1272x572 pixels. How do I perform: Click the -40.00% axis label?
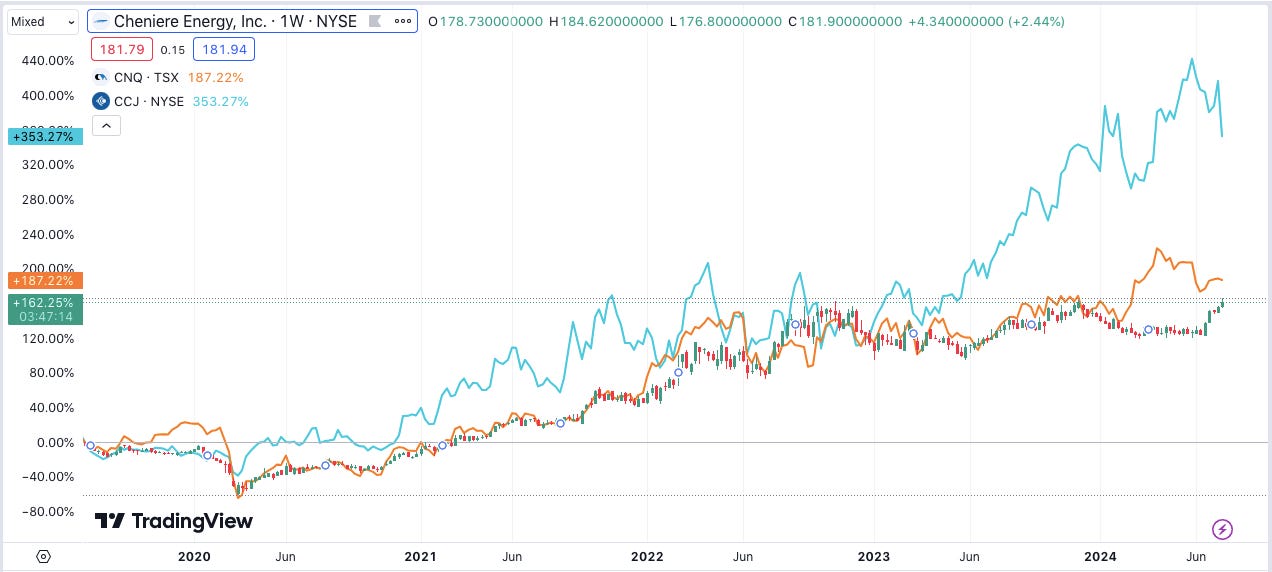(x=48, y=477)
